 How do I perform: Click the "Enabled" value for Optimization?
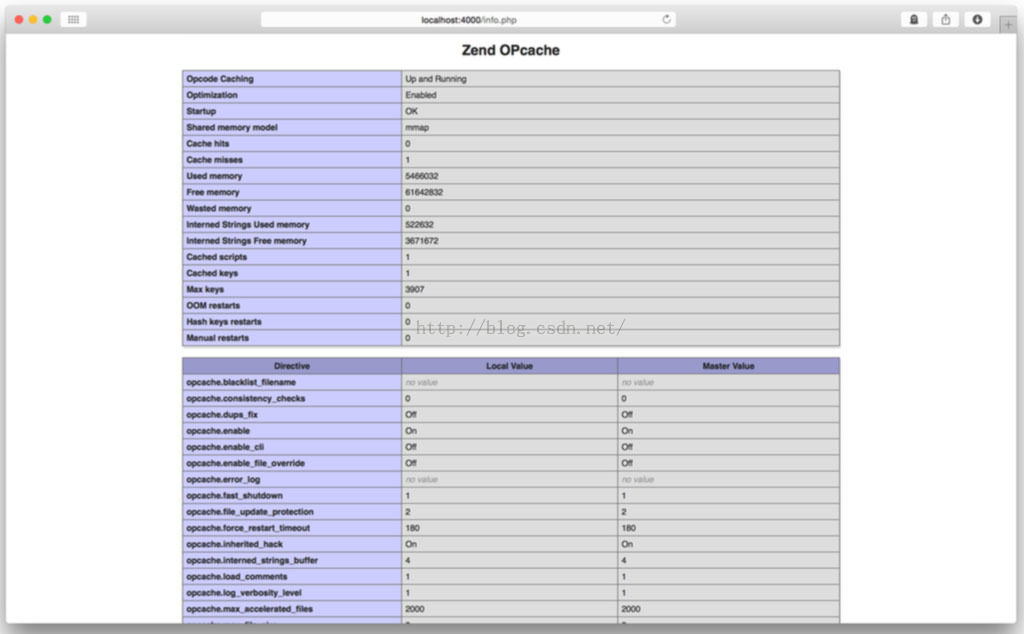(421, 95)
